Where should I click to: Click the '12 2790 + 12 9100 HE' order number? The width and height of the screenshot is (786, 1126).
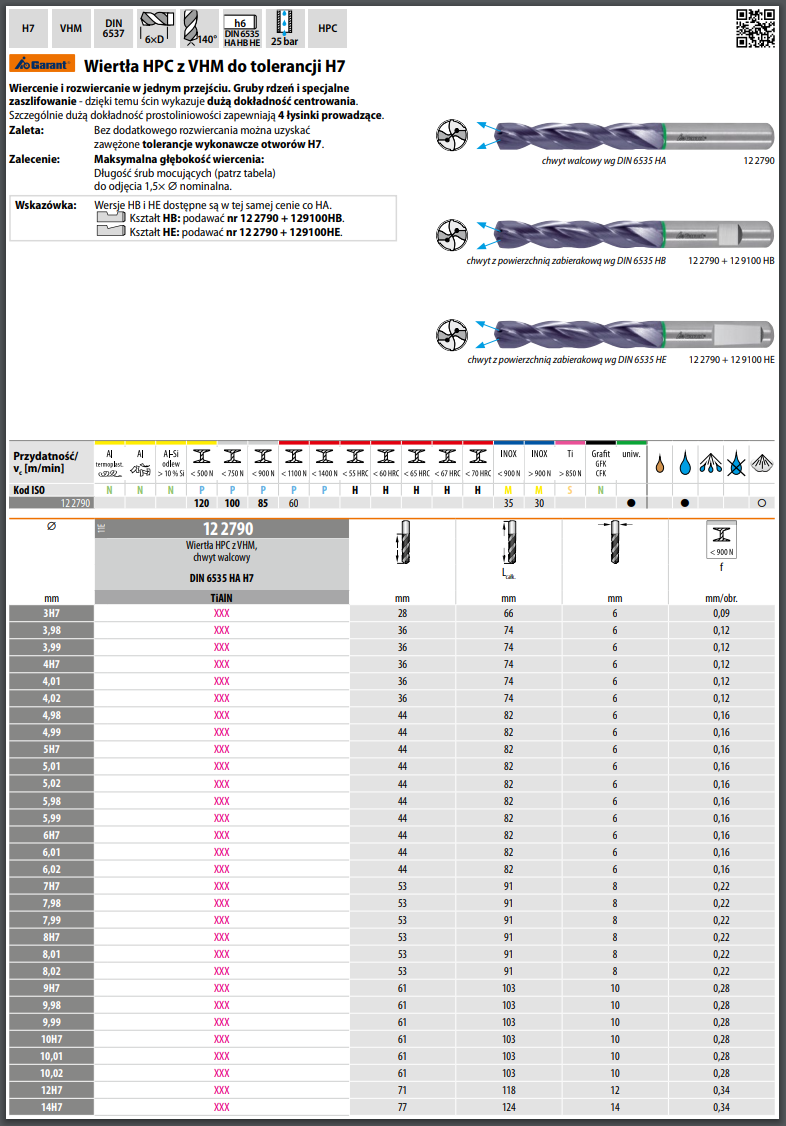[x=731, y=360]
